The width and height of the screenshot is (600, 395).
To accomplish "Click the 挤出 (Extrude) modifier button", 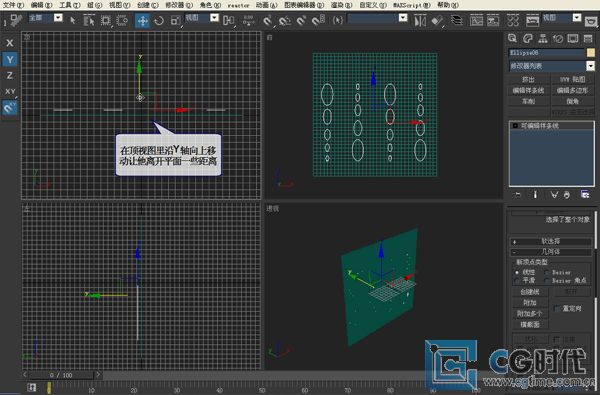I will coord(528,80).
